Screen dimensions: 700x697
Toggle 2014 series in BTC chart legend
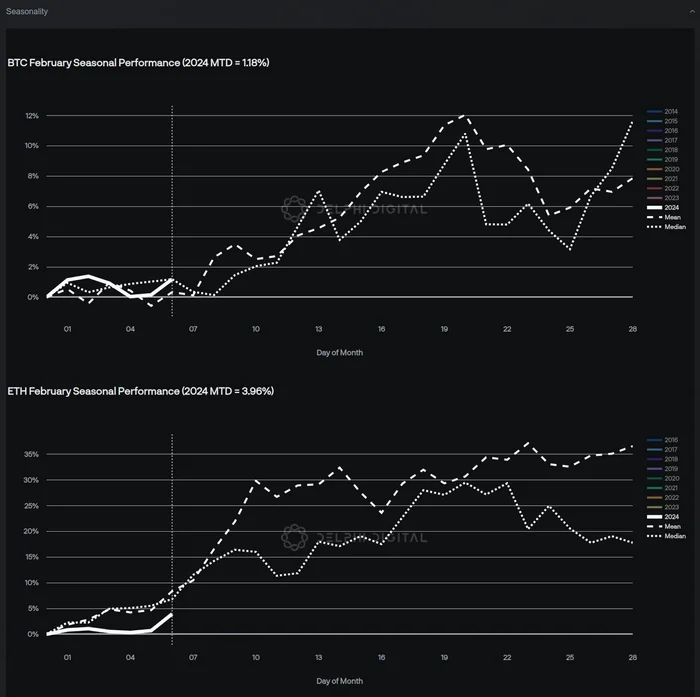(x=662, y=112)
